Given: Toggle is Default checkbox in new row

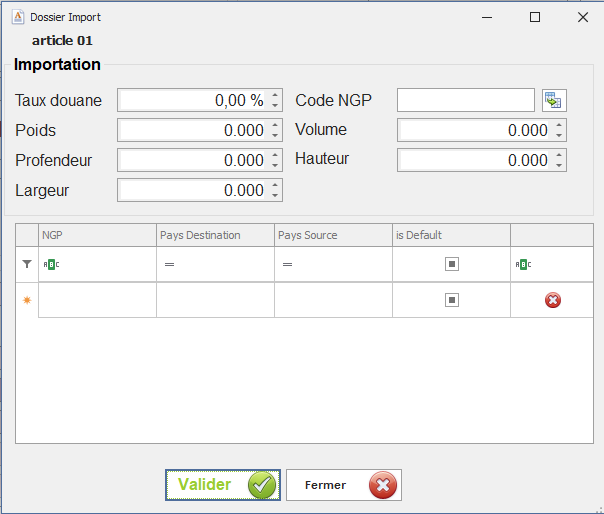Looking at the screenshot, I should coord(452,300).
